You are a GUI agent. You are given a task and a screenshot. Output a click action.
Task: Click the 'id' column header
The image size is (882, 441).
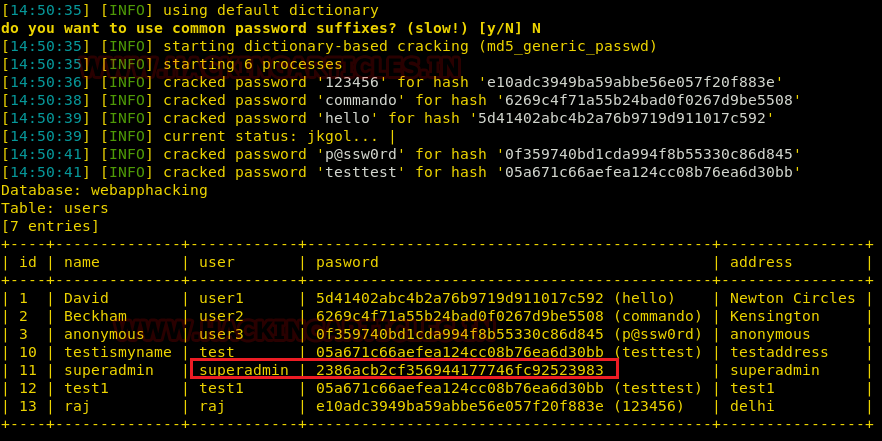pyautogui.click(x=28, y=262)
